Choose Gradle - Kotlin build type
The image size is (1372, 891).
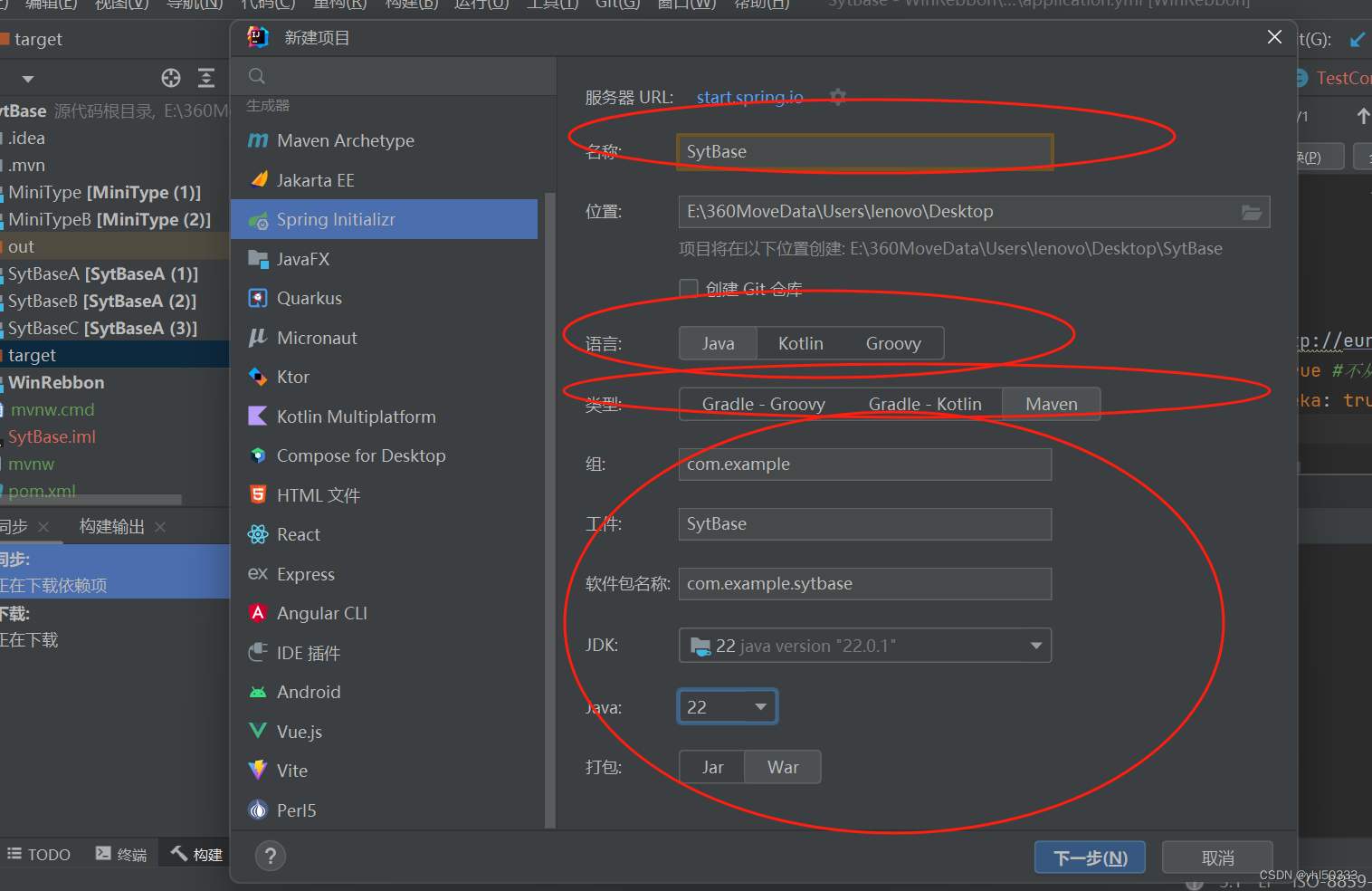925,404
